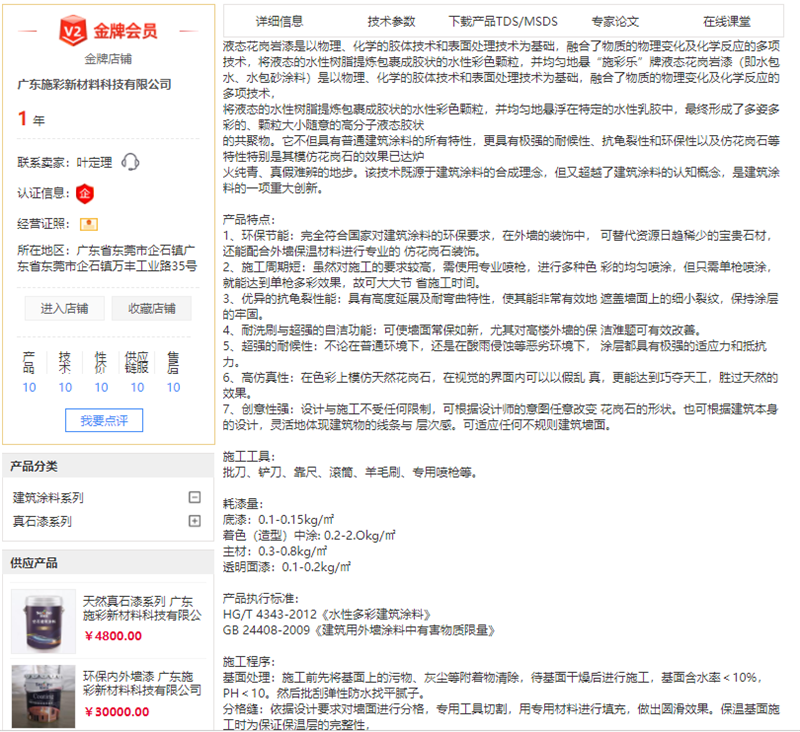Viewport: 800px width, 732px height.
Task: Open 真石漆系列 category link
Action: [42, 521]
